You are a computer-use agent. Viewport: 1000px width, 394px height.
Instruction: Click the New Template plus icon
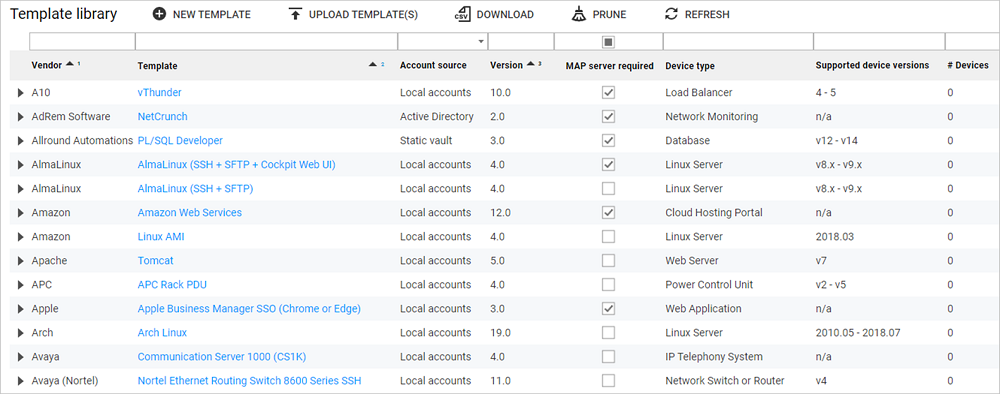click(x=159, y=14)
